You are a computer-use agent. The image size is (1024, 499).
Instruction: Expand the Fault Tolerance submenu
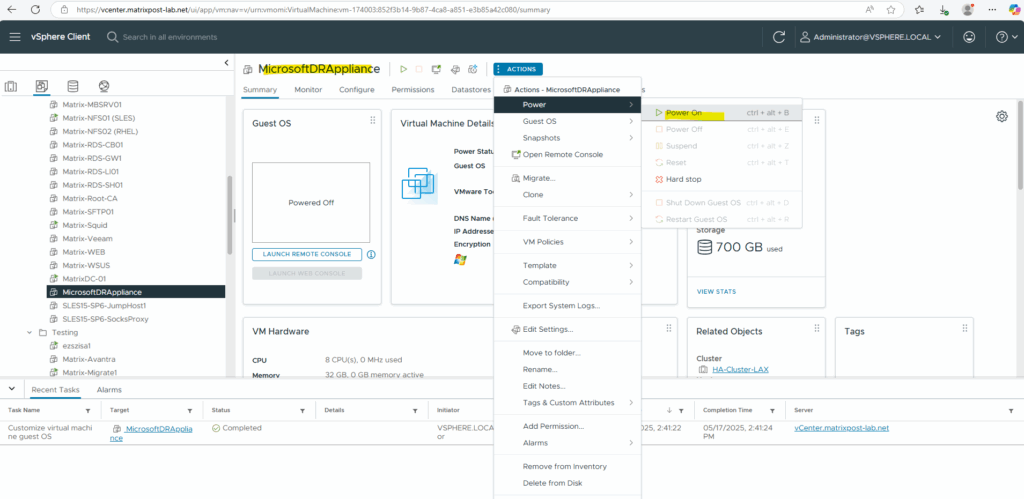click(x=568, y=218)
